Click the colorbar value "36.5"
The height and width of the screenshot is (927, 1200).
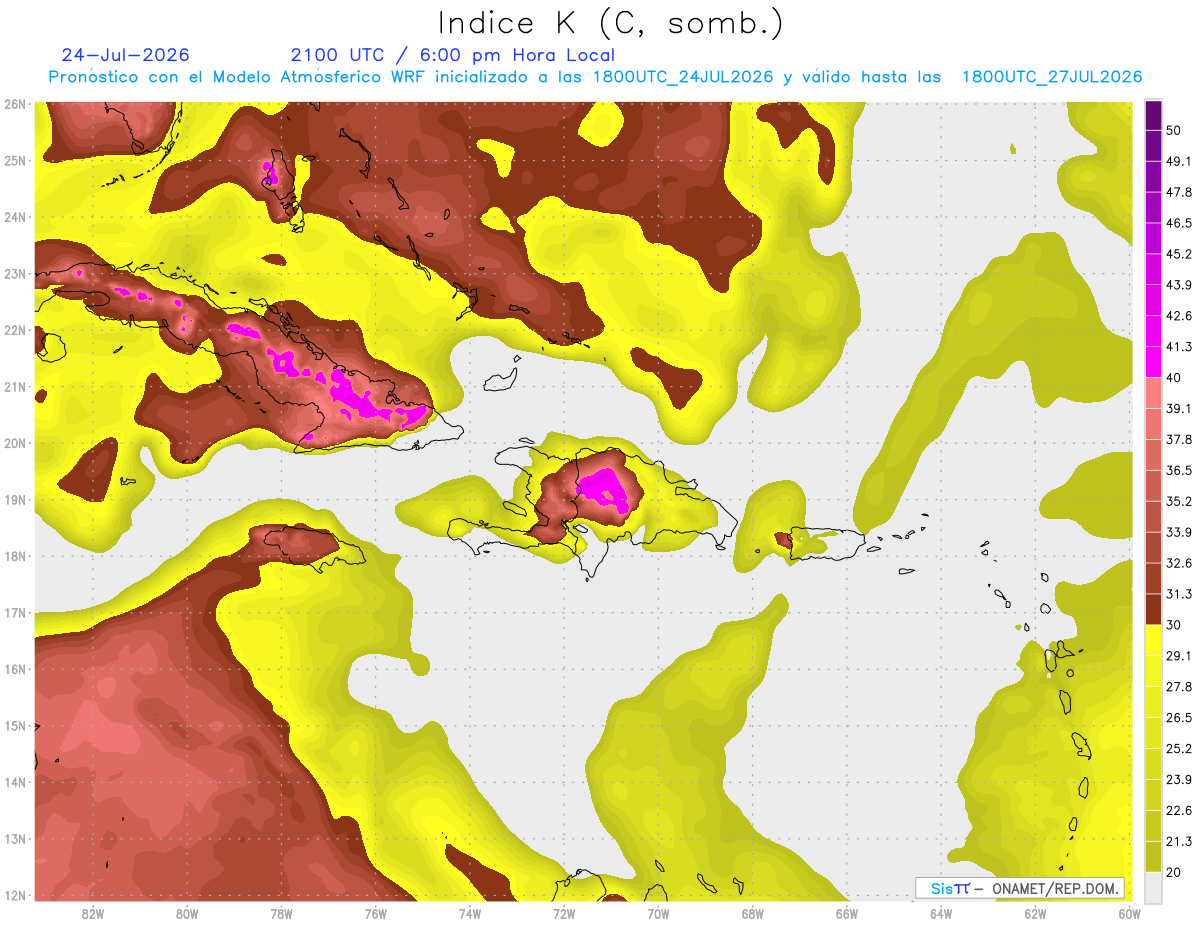point(1179,471)
